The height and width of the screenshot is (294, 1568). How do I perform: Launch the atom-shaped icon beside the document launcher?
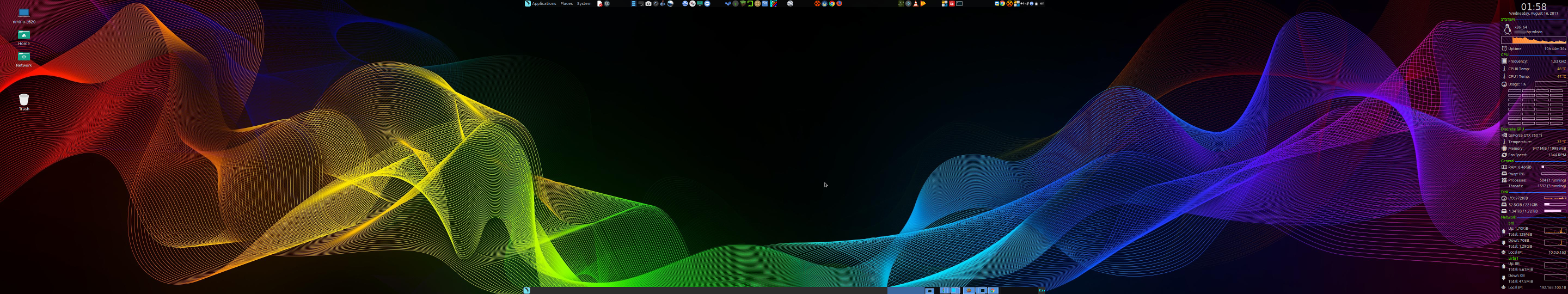(x=607, y=4)
